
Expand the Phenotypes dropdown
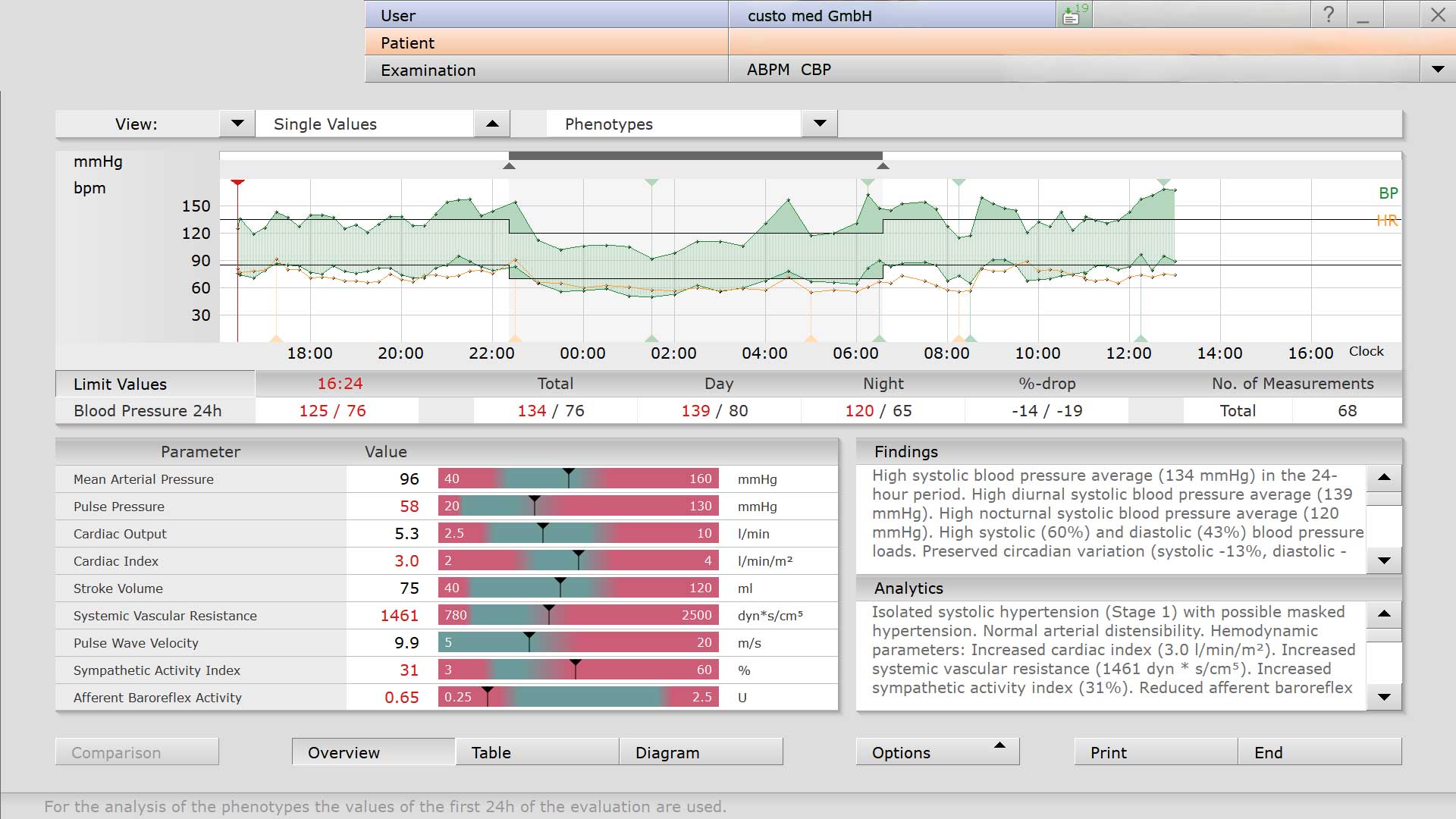tap(820, 124)
